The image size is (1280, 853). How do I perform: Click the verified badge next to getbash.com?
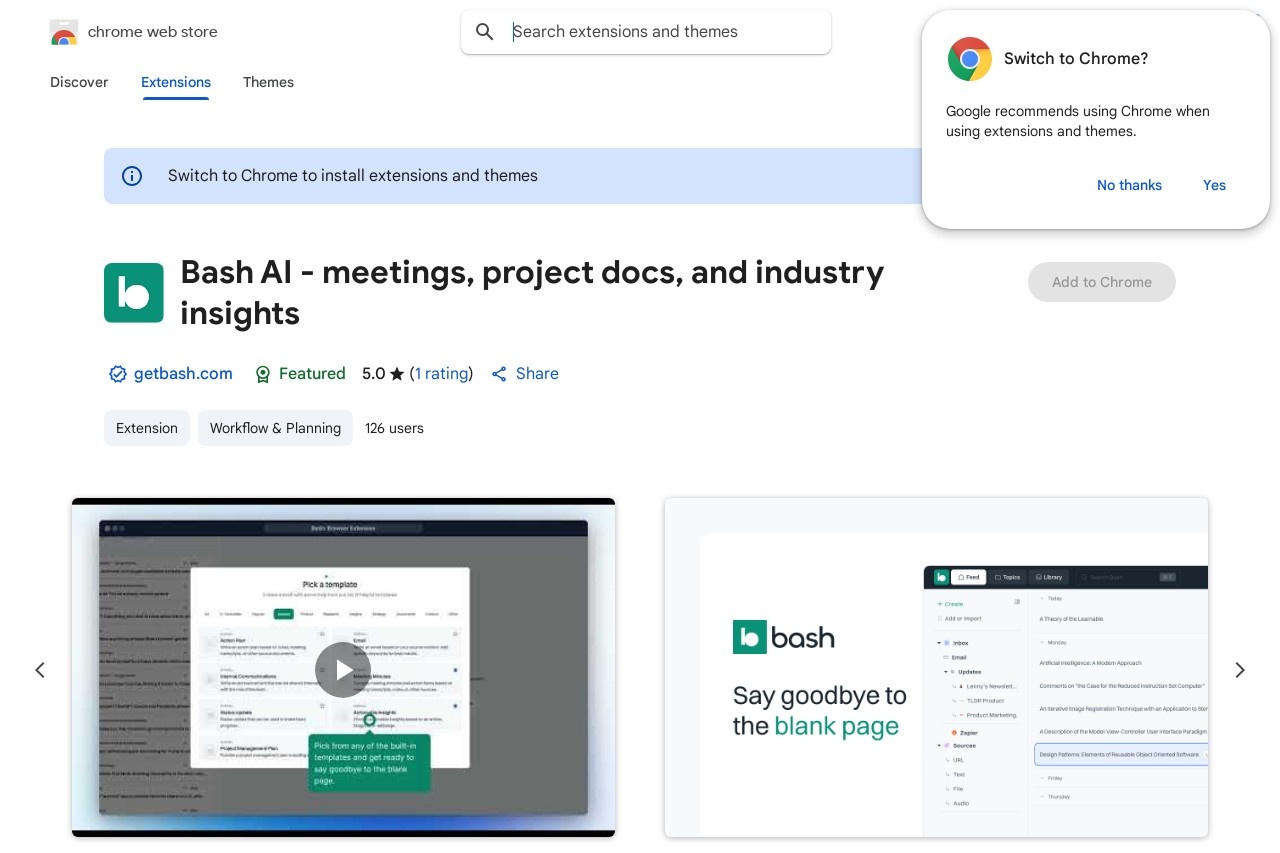[118, 374]
